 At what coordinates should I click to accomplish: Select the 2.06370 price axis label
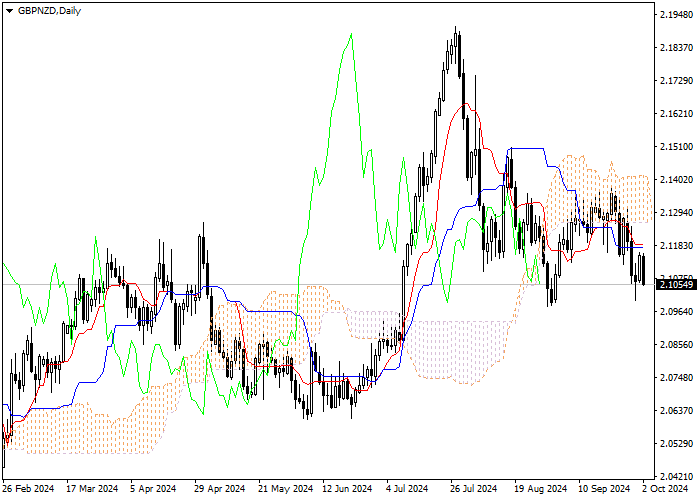pyautogui.click(x=676, y=410)
